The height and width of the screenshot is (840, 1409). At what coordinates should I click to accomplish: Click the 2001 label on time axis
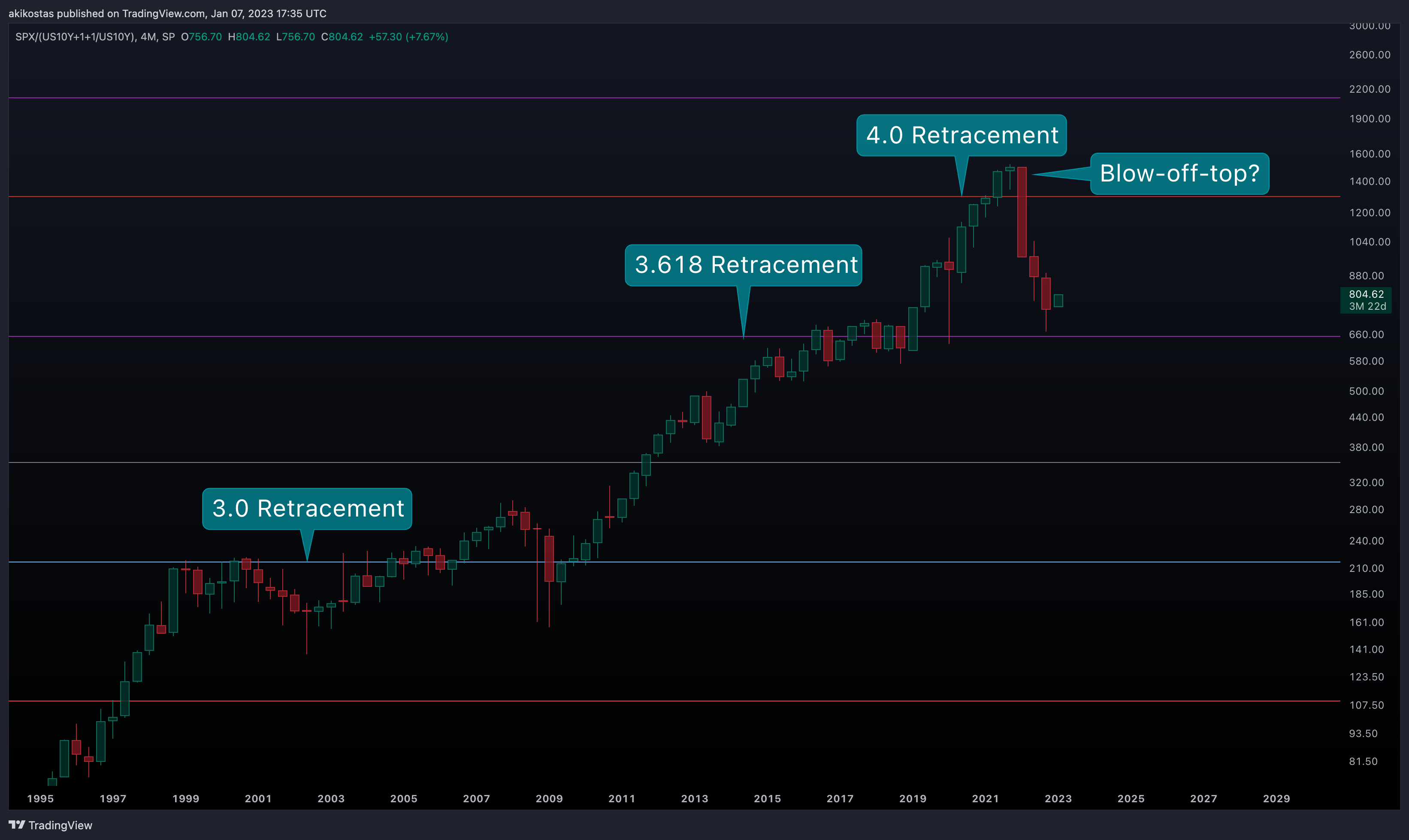point(258,799)
